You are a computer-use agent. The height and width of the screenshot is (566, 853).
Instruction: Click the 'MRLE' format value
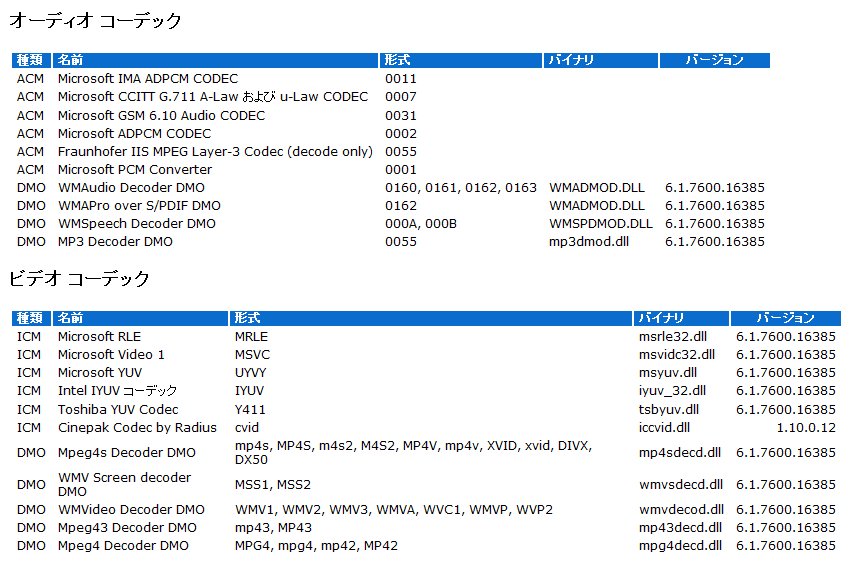coord(251,336)
